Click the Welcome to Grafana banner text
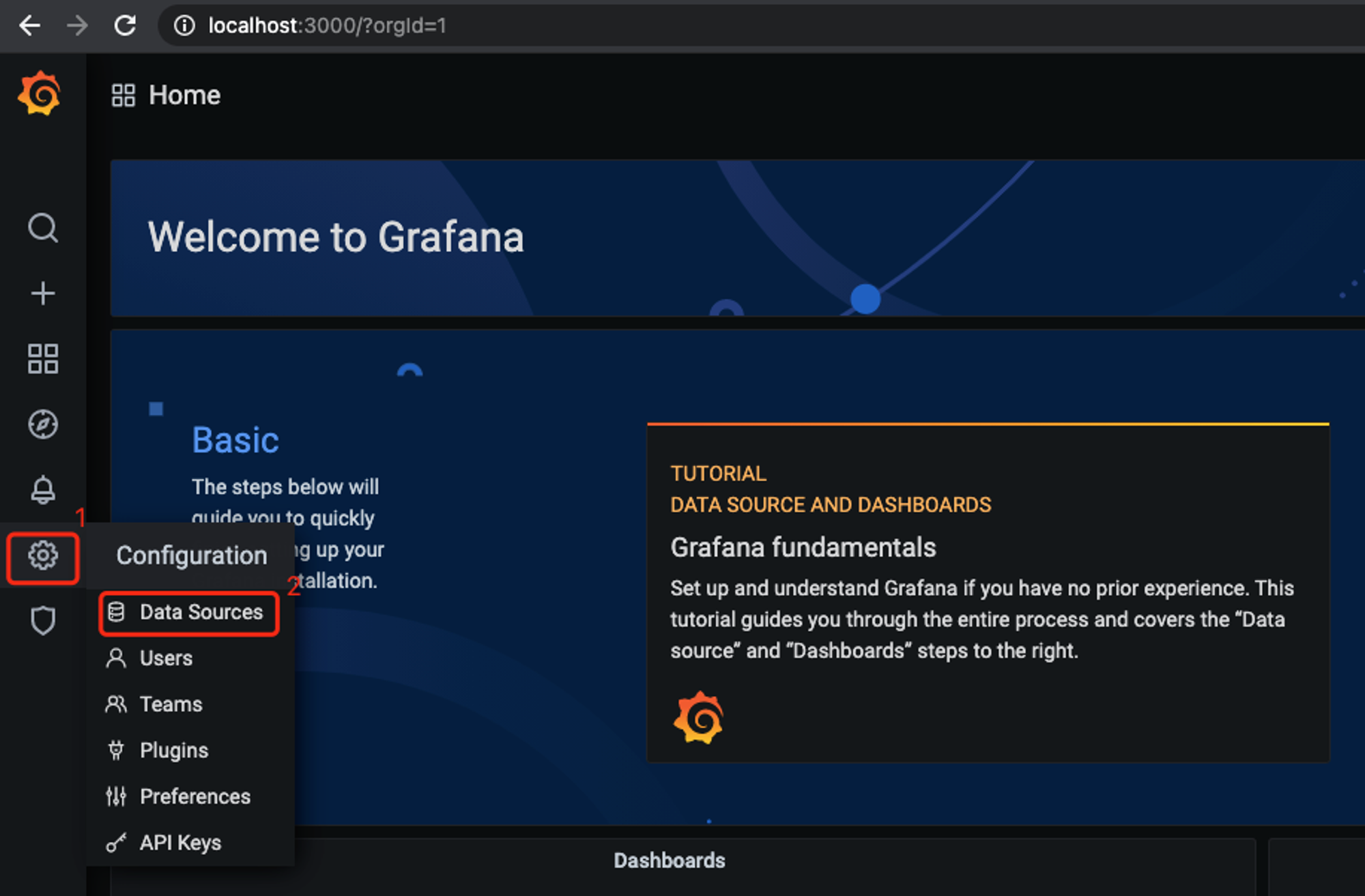Image resolution: width=1365 pixels, height=896 pixels. (x=336, y=237)
